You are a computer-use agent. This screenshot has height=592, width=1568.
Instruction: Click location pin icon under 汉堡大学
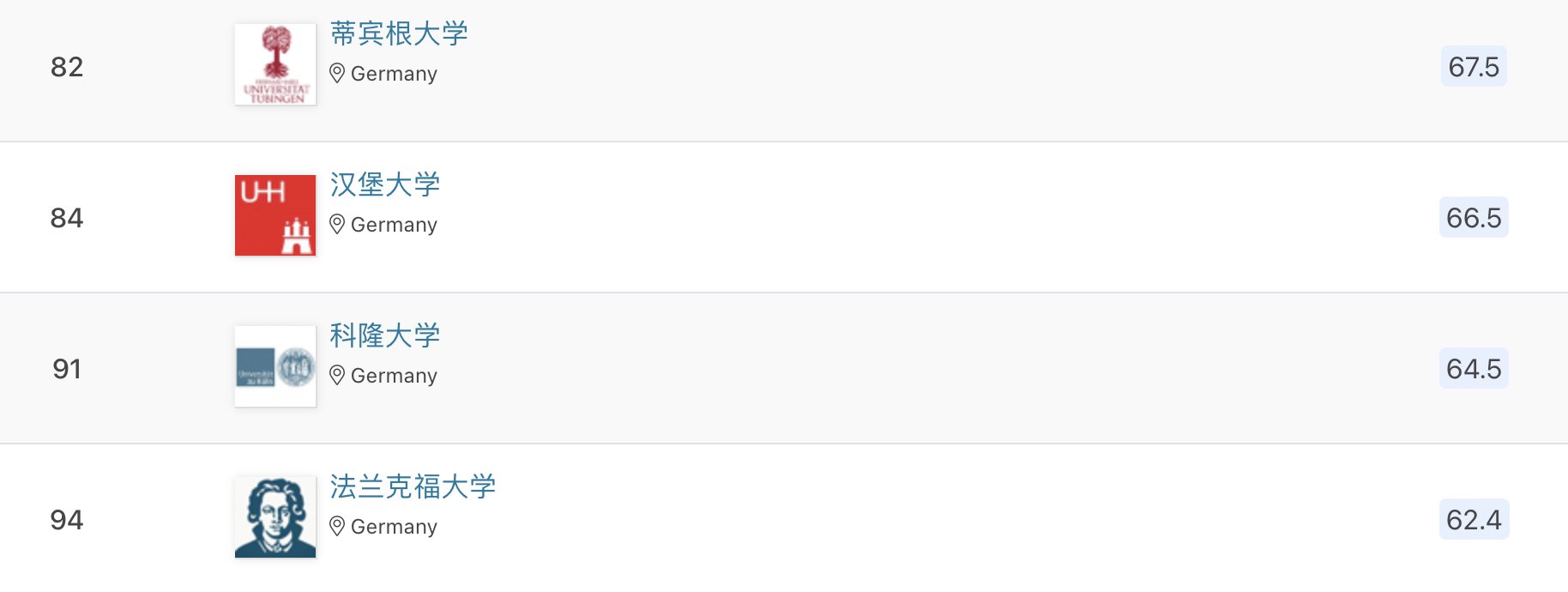pyautogui.click(x=337, y=225)
